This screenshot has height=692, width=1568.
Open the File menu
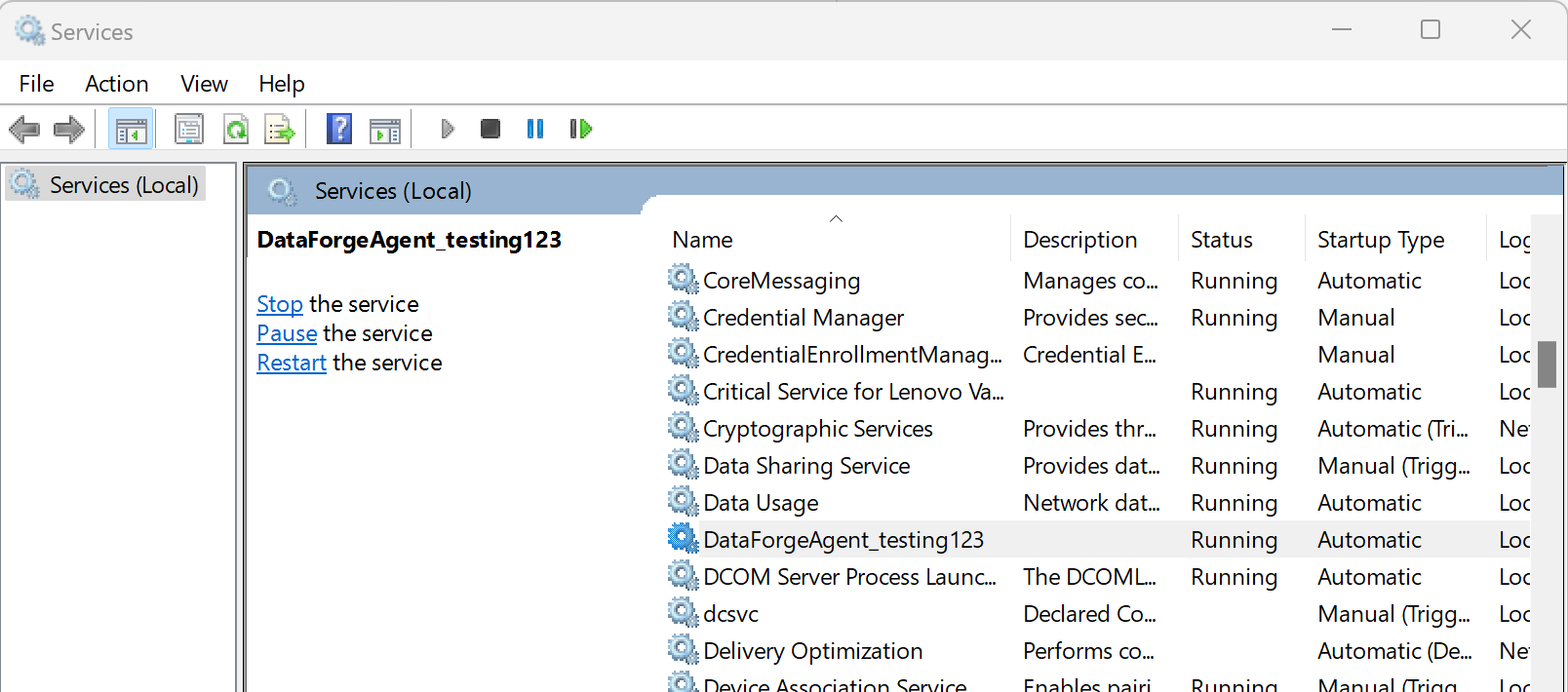[37, 84]
